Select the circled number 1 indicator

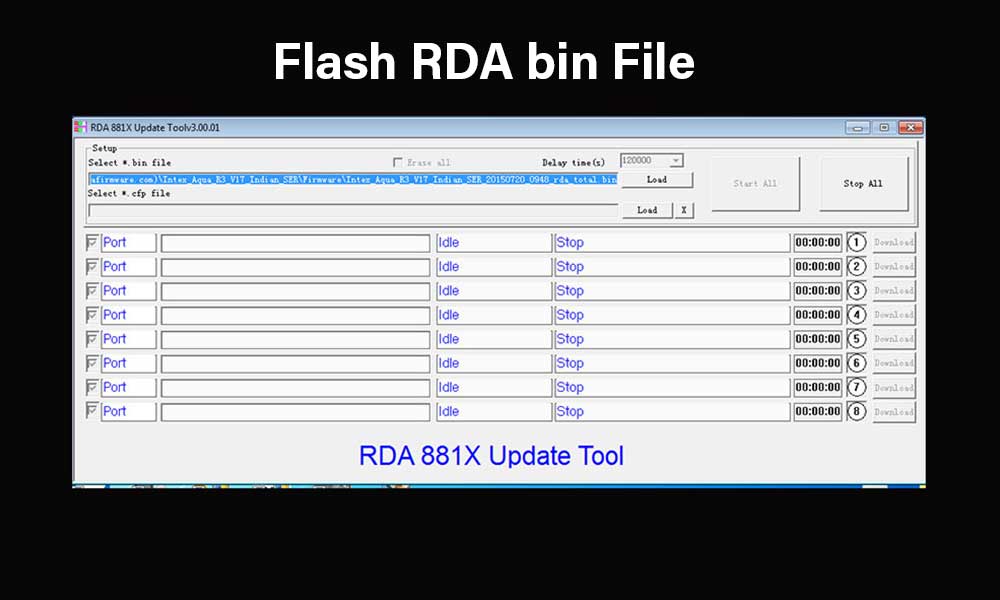pos(856,242)
